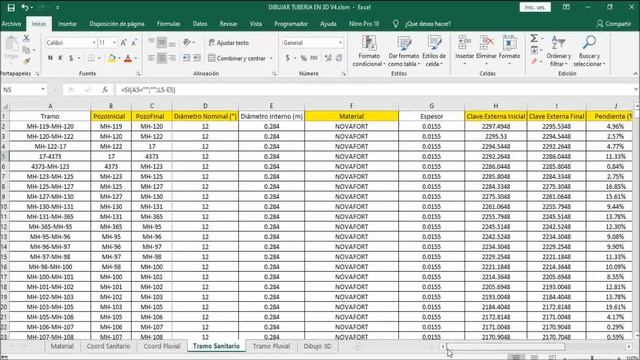Increase indent in the alignment group

pos(197,58)
